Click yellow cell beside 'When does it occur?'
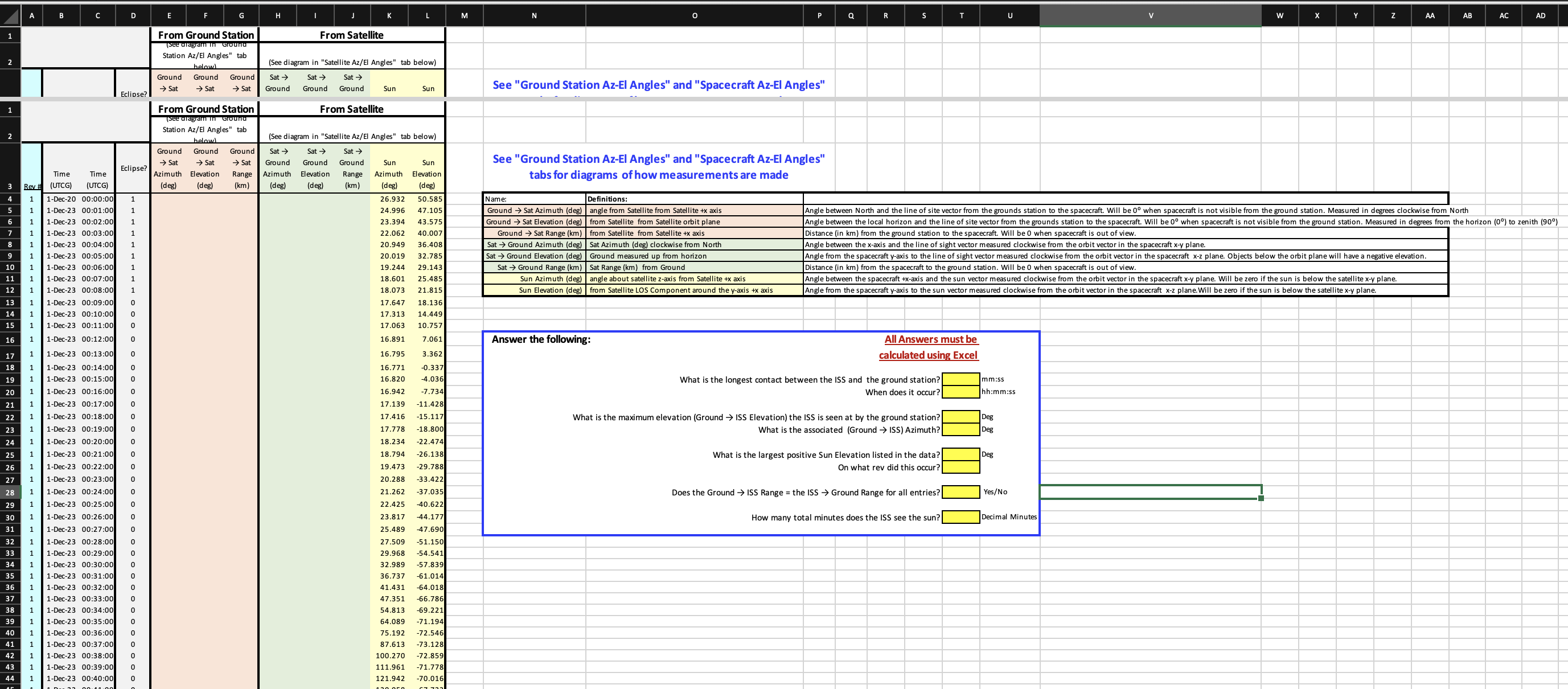This screenshot has width=1568, height=689. click(x=960, y=392)
